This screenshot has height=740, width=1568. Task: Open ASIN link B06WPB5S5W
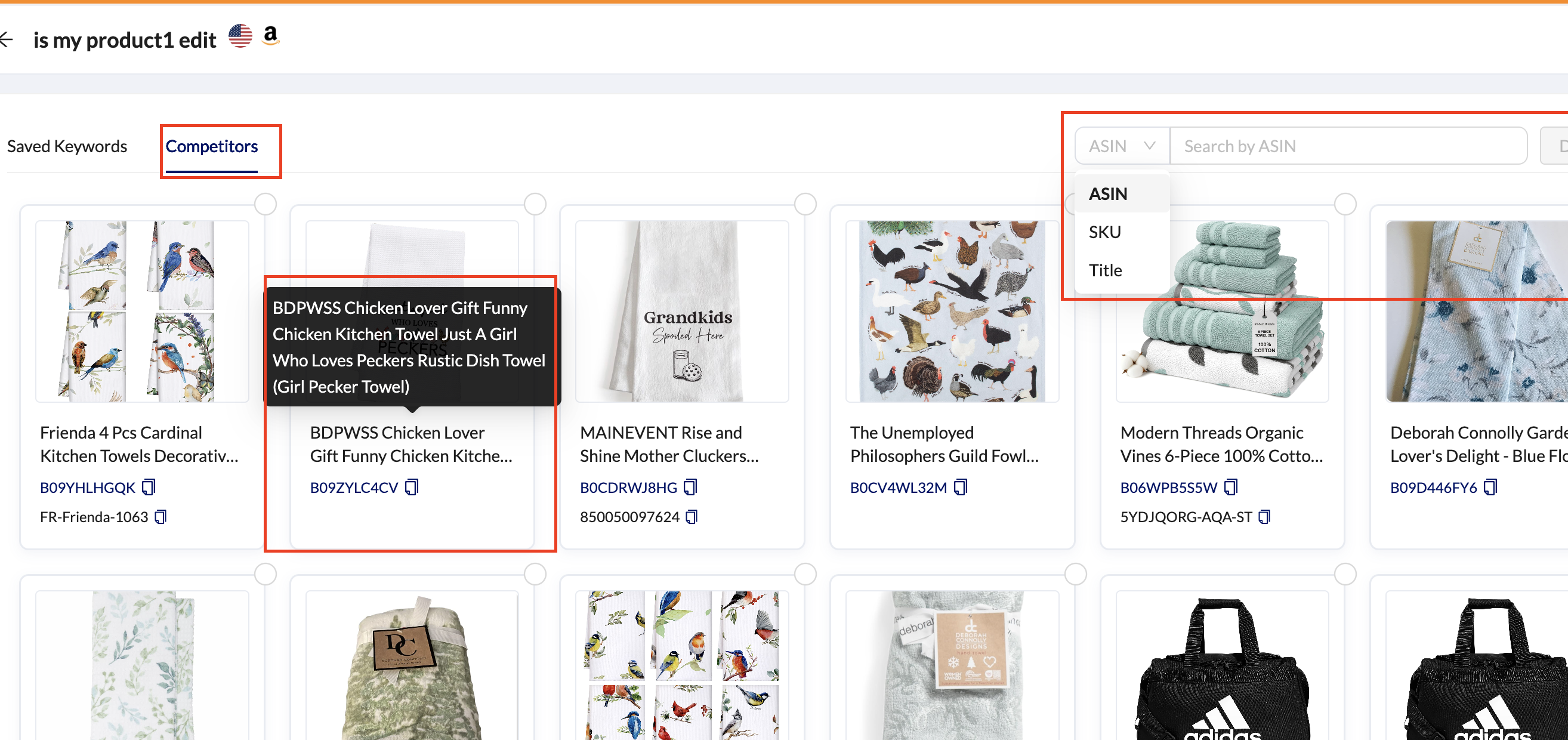[1168, 487]
